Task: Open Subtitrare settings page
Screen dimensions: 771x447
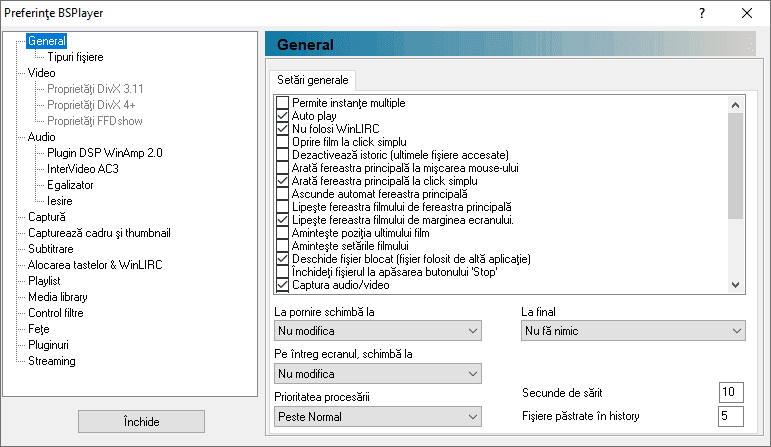Action: (50, 249)
